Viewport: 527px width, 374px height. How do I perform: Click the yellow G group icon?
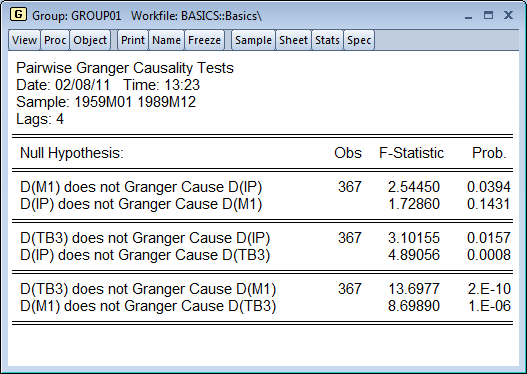(x=18, y=14)
